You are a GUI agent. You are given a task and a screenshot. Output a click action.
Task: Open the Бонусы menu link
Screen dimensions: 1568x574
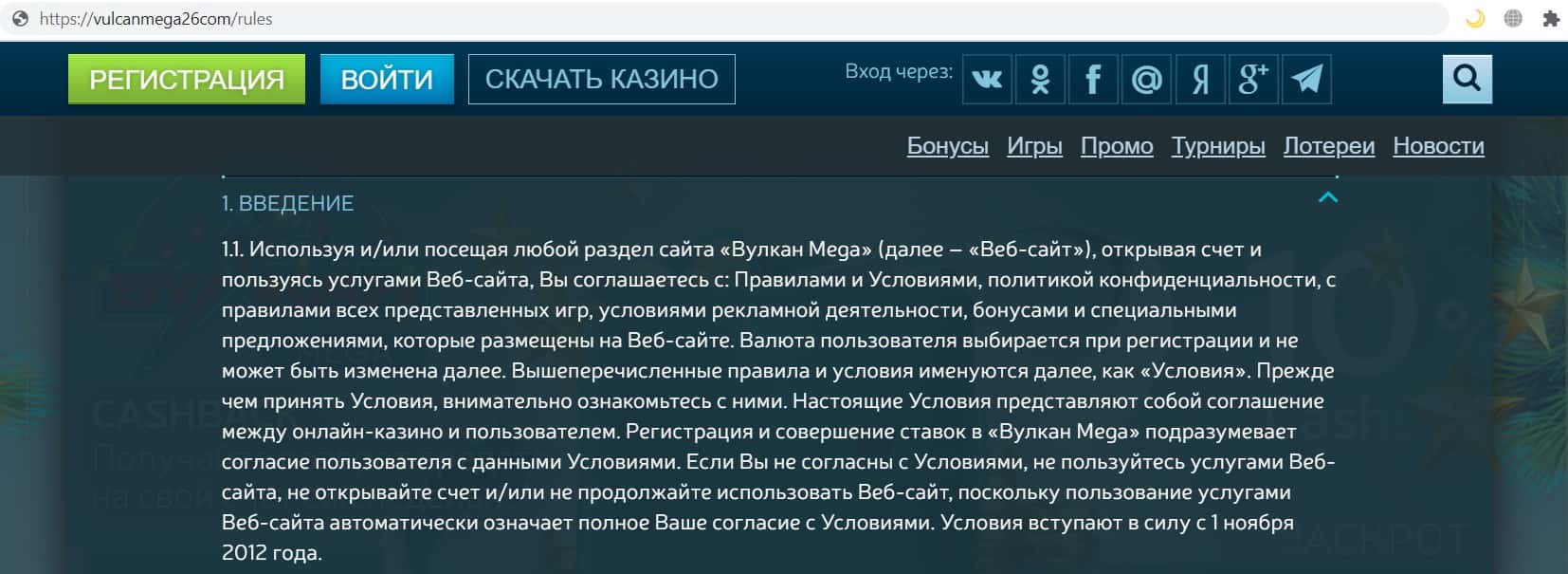click(947, 146)
